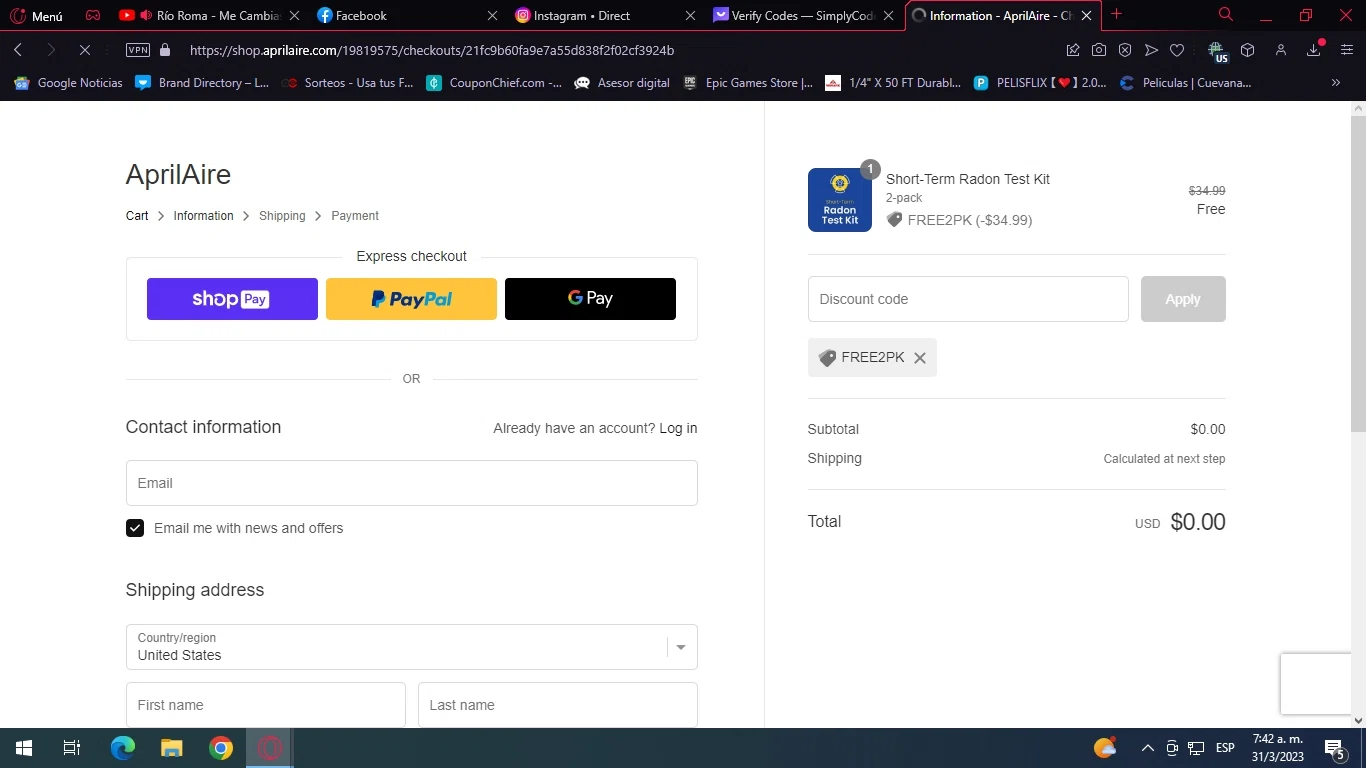Open the My Flow send icon

click(x=1151, y=50)
